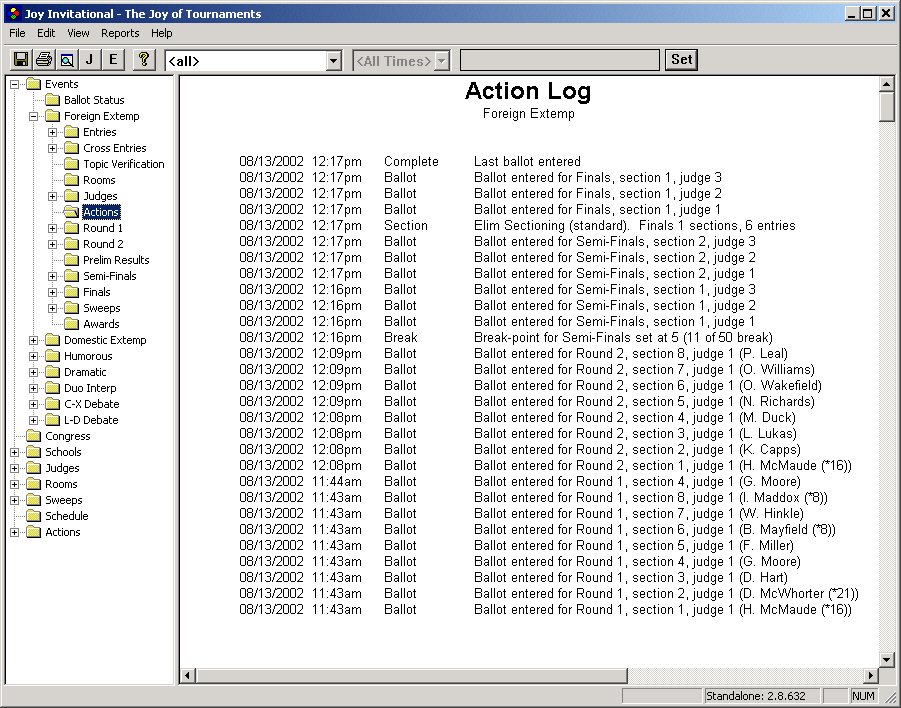
Task: Click the text field beside Set
Action: point(560,60)
